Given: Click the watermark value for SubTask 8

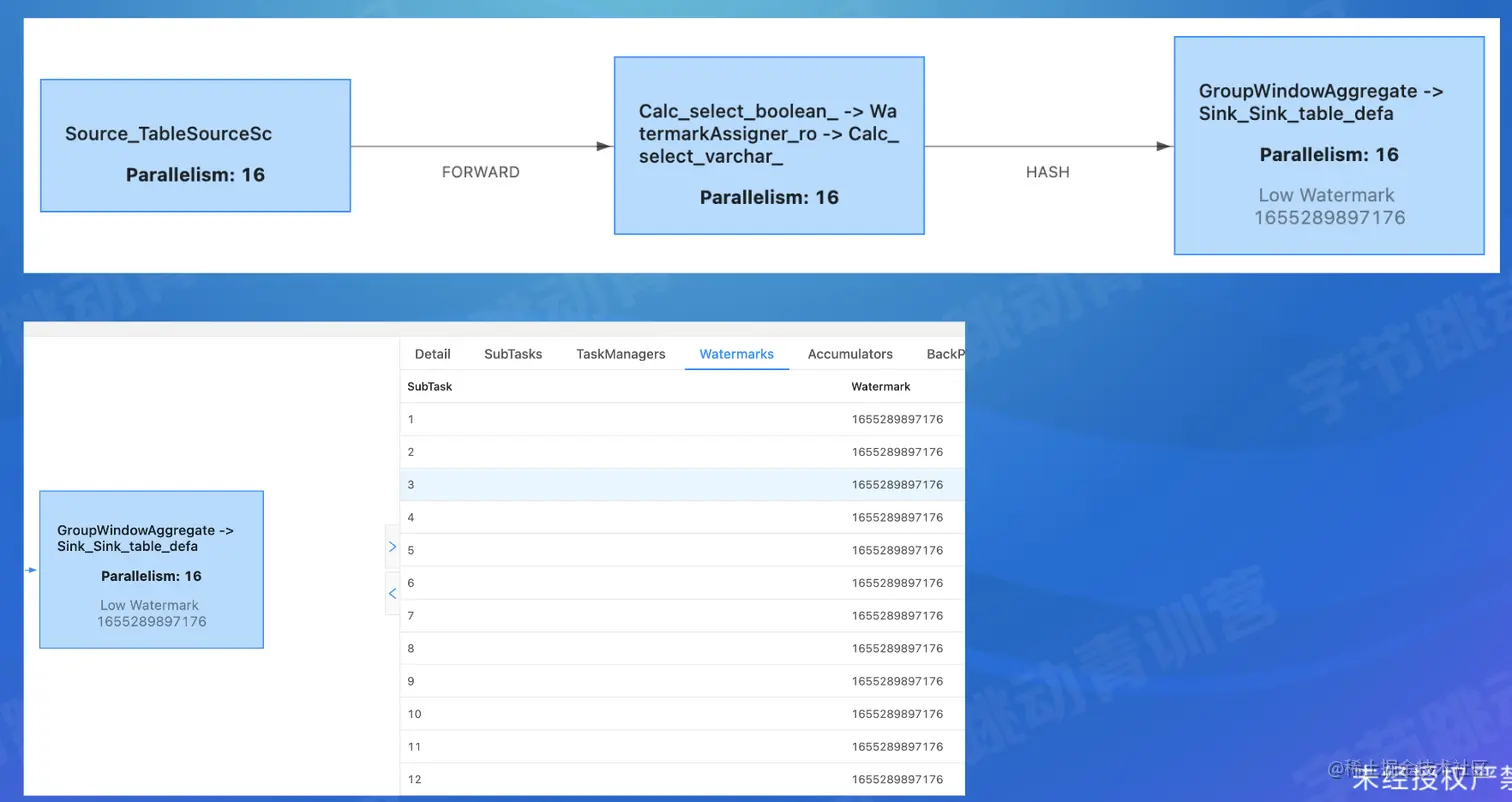Looking at the screenshot, I should point(897,649).
